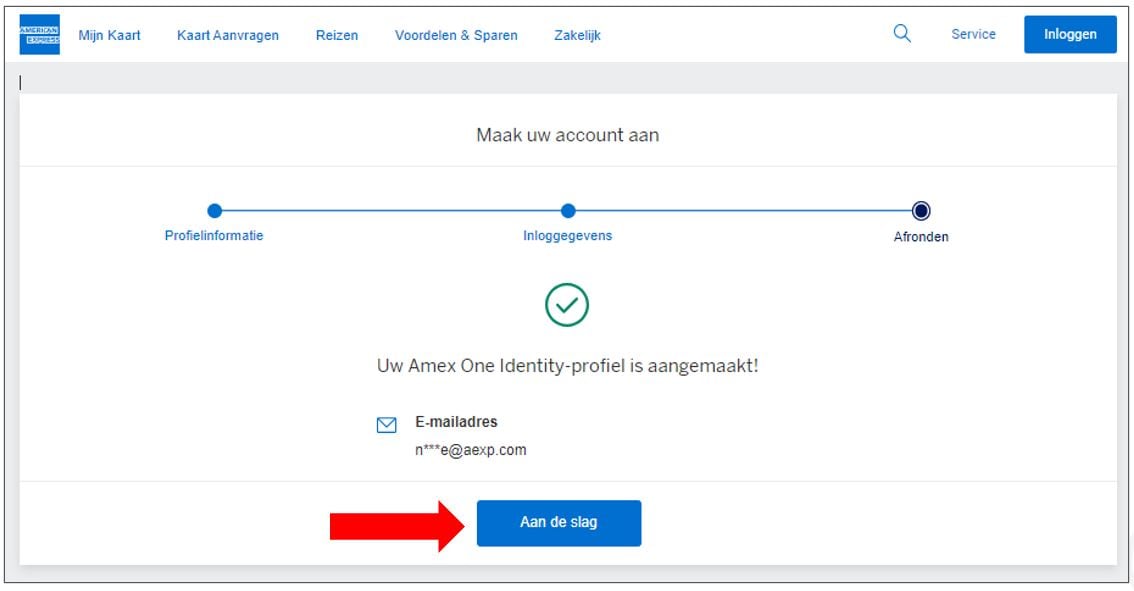Open Voordelen & Sparen menu
The image size is (1134, 591).
(456, 35)
